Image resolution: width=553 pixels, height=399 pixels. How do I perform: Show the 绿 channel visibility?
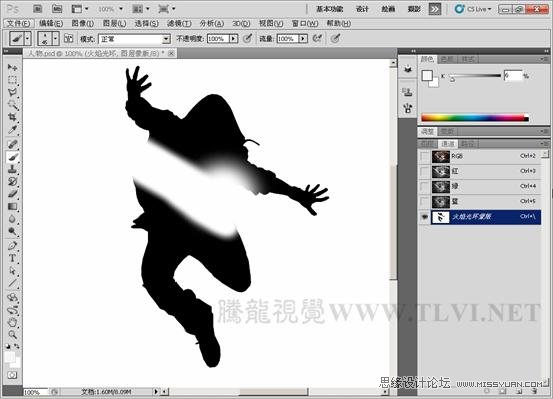(x=425, y=187)
